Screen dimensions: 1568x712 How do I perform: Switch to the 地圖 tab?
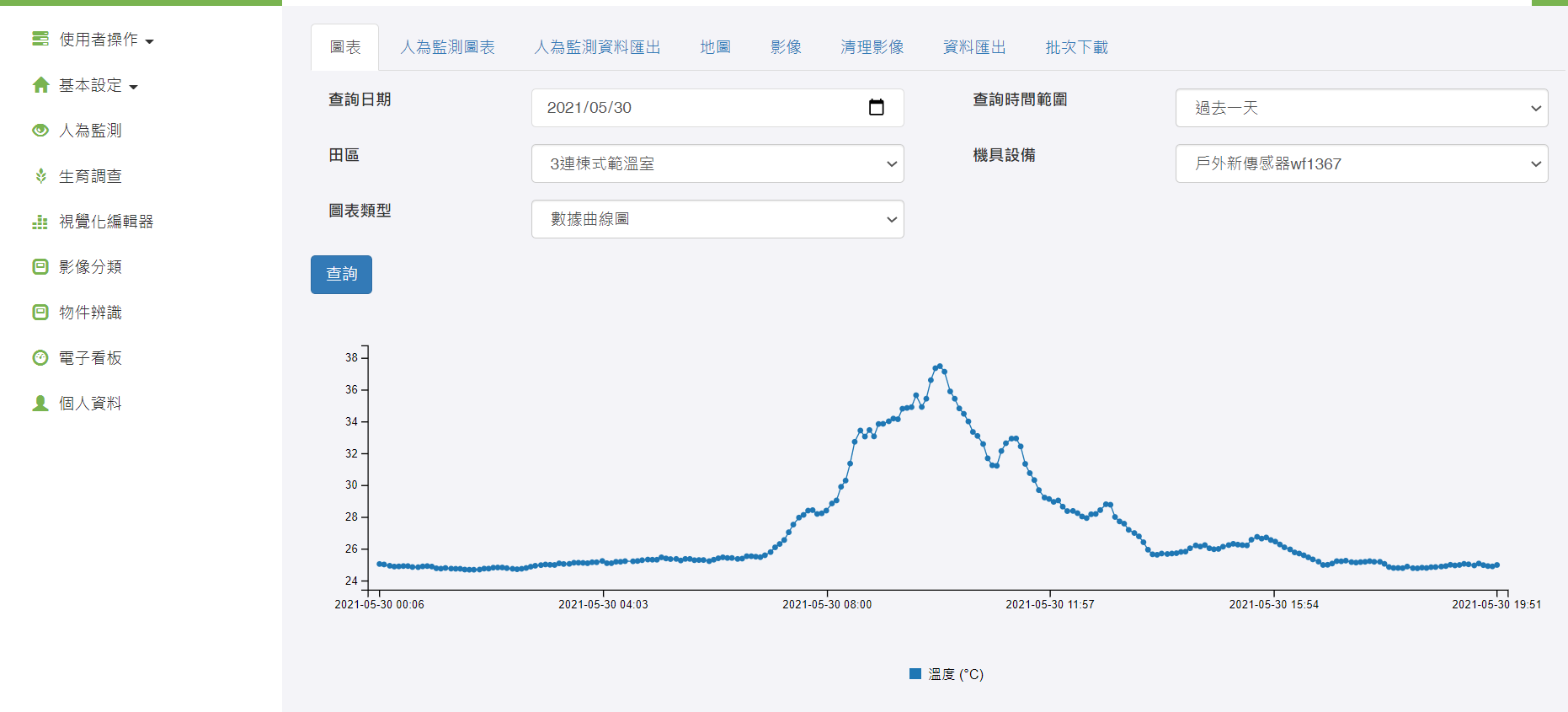[715, 47]
